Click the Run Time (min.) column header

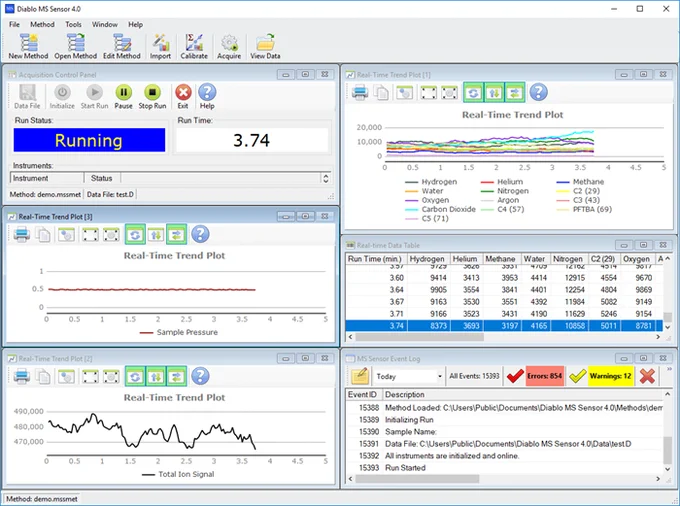click(x=376, y=259)
